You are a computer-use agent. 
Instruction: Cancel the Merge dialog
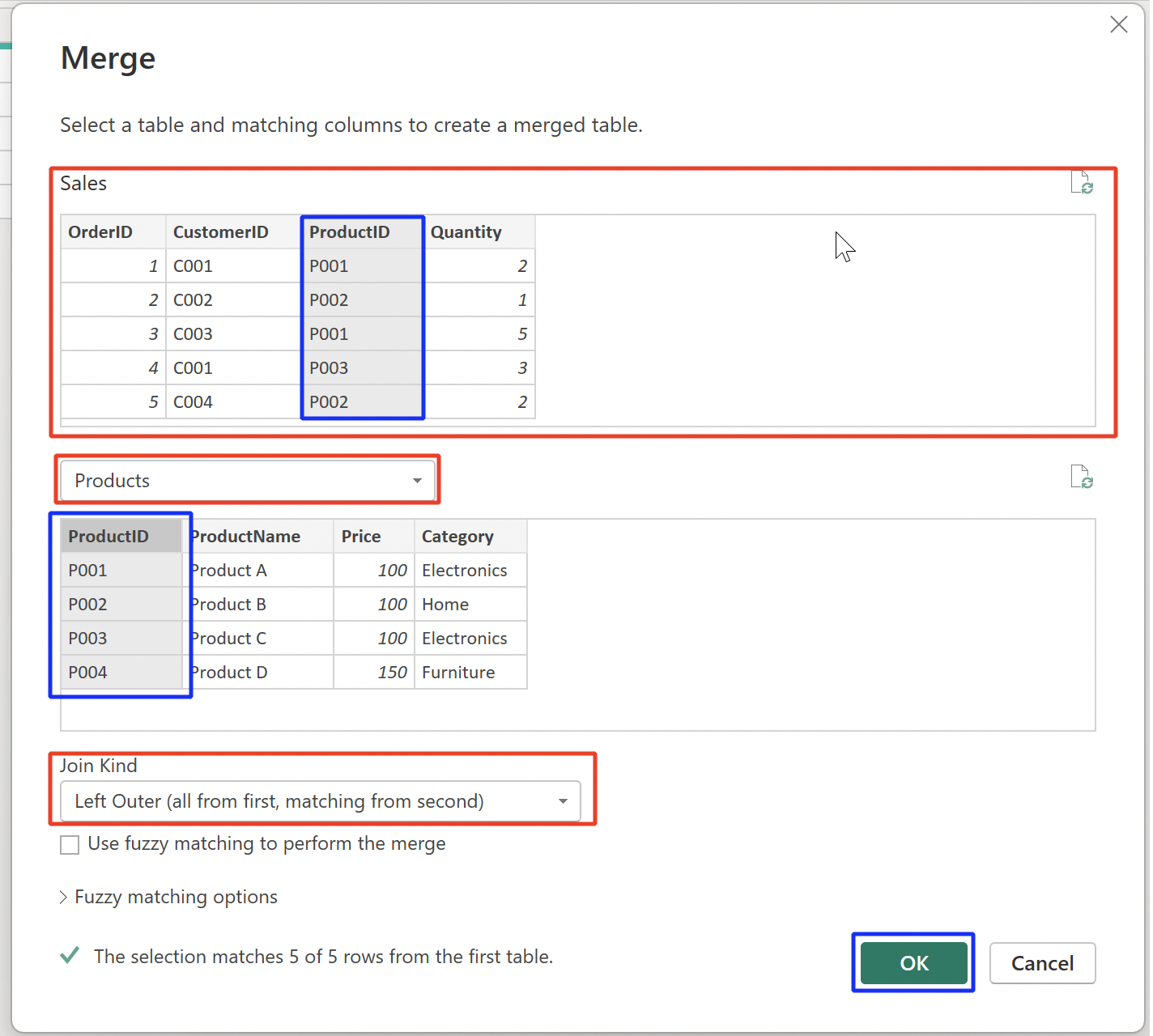click(x=1042, y=963)
